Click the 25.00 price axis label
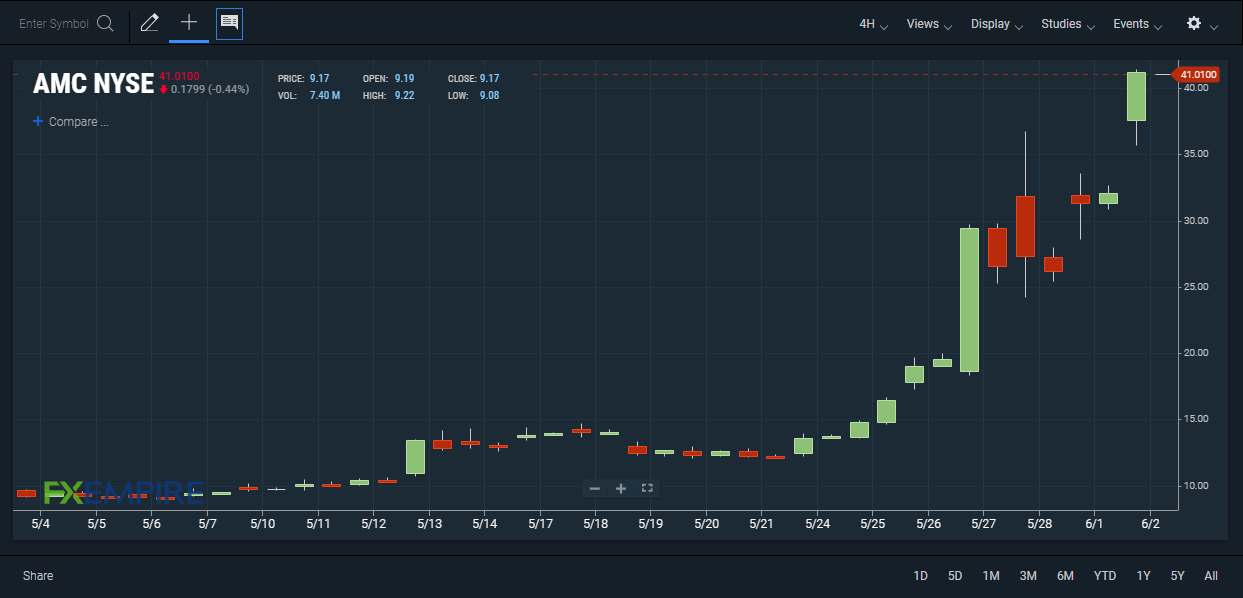Screen dimensions: 1243x598 [x=1196, y=287]
